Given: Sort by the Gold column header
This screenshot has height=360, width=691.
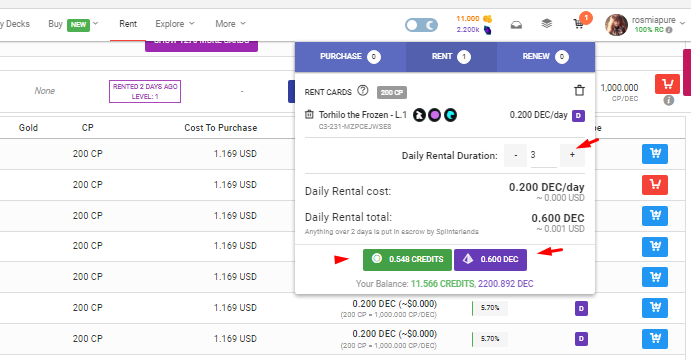Looking at the screenshot, I should coord(28,128).
